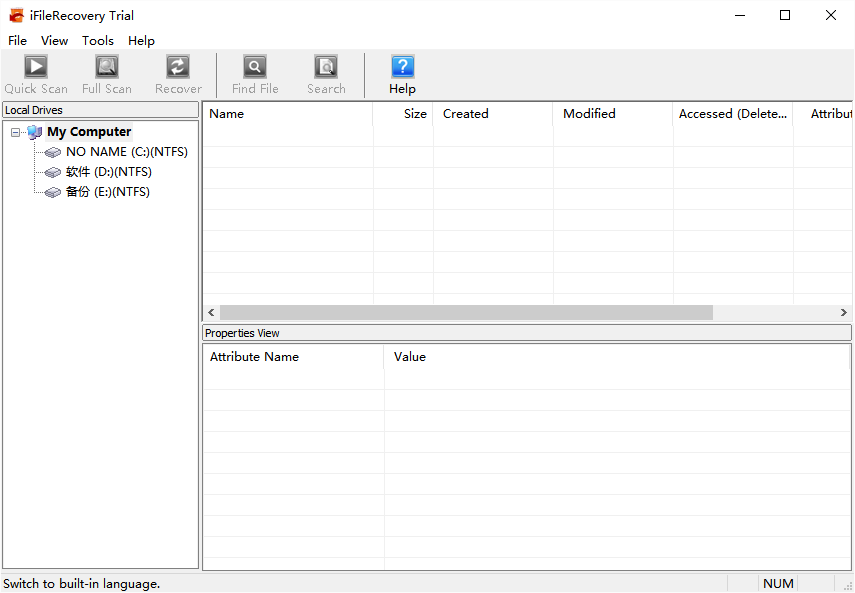
Task: Sort by Accessed (Deleted) column header
Action: click(733, 114)
